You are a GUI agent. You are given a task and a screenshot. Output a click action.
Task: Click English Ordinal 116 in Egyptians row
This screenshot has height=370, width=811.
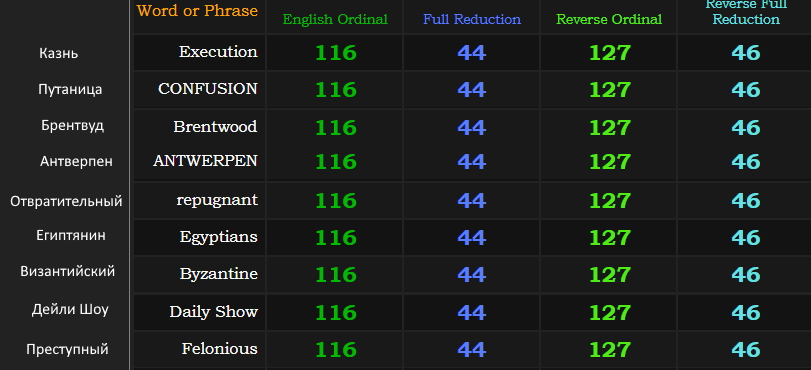click(336, 238)
